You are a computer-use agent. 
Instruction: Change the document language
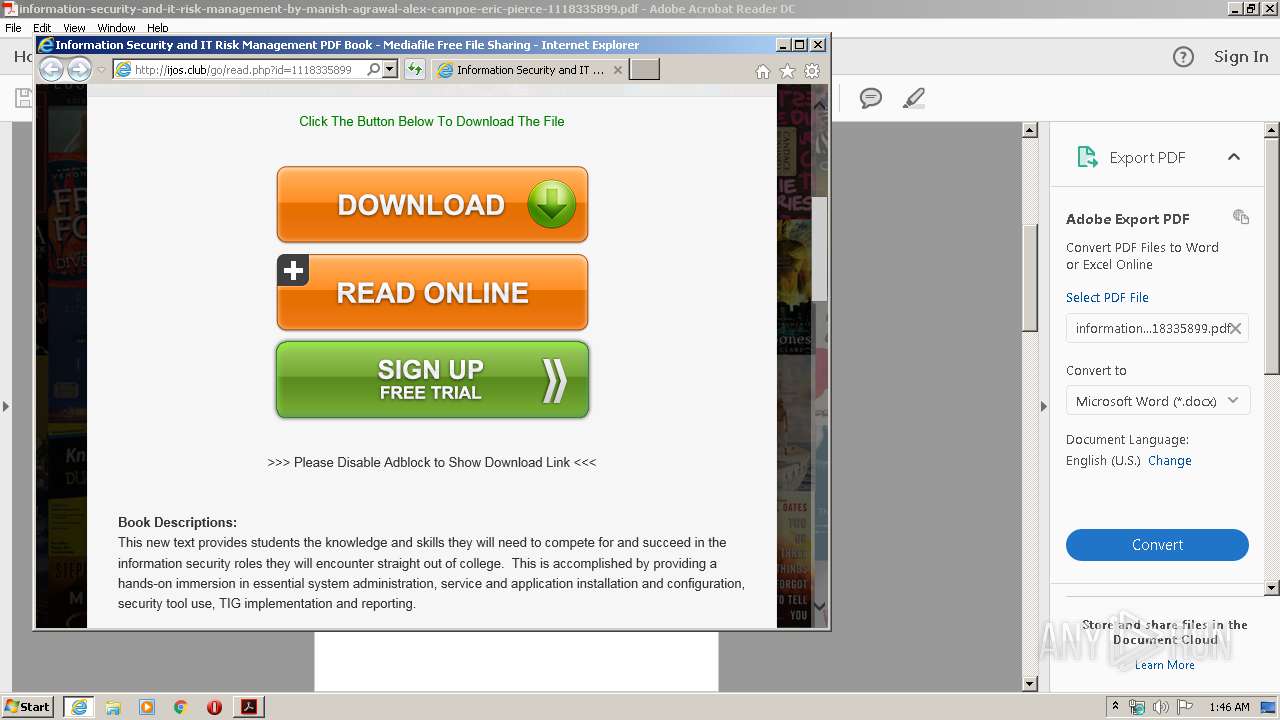click(x=1169, y=461)
